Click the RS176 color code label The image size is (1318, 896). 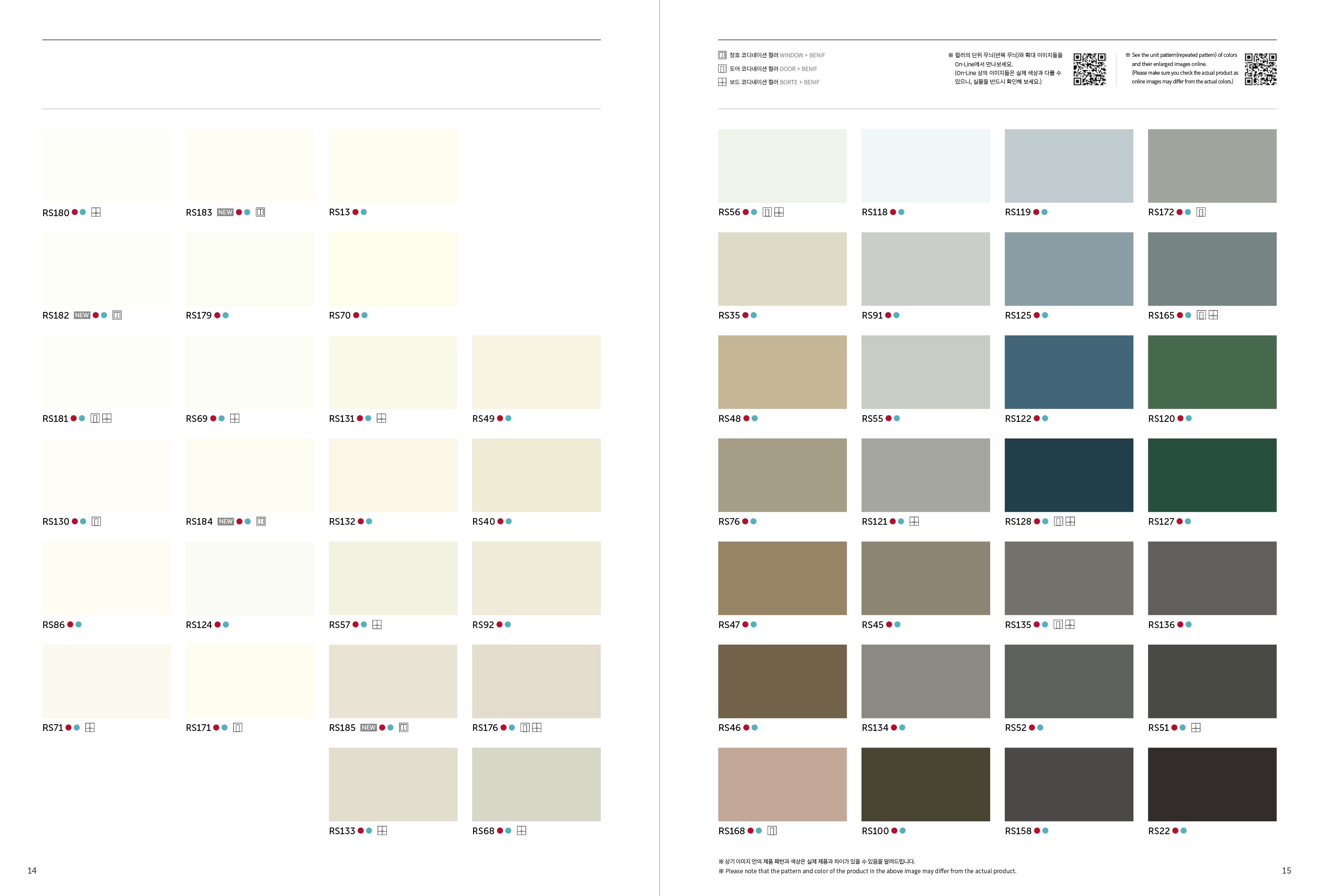point(485,728)
